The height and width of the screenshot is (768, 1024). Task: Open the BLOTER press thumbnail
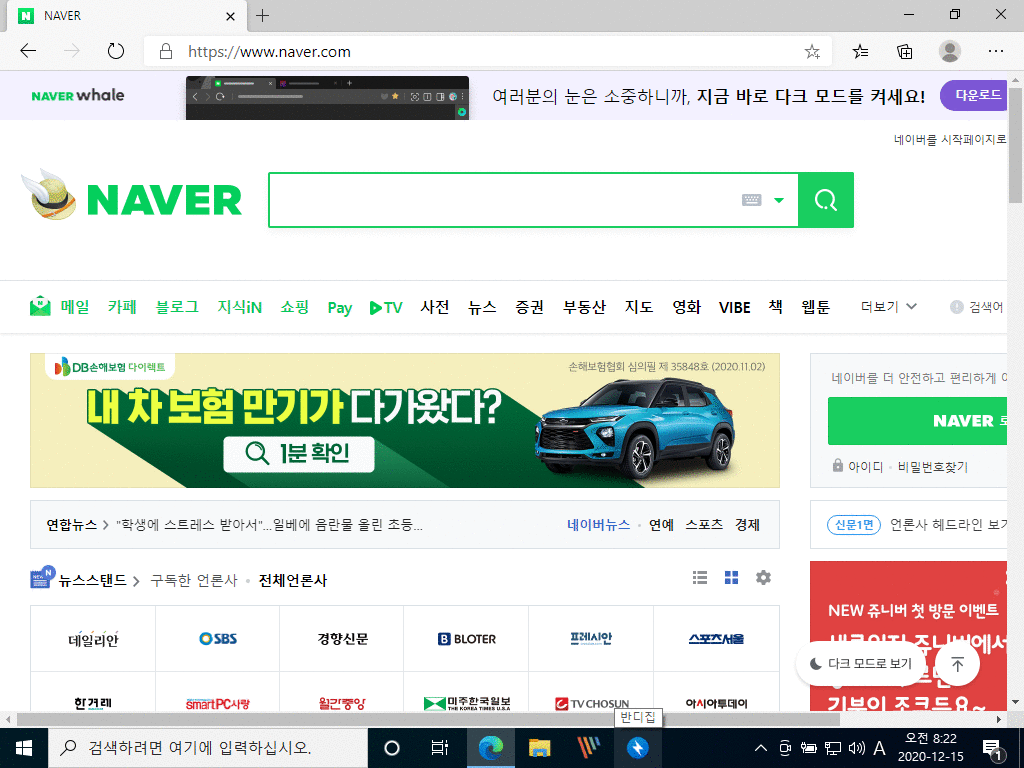(x=466, y=639)
